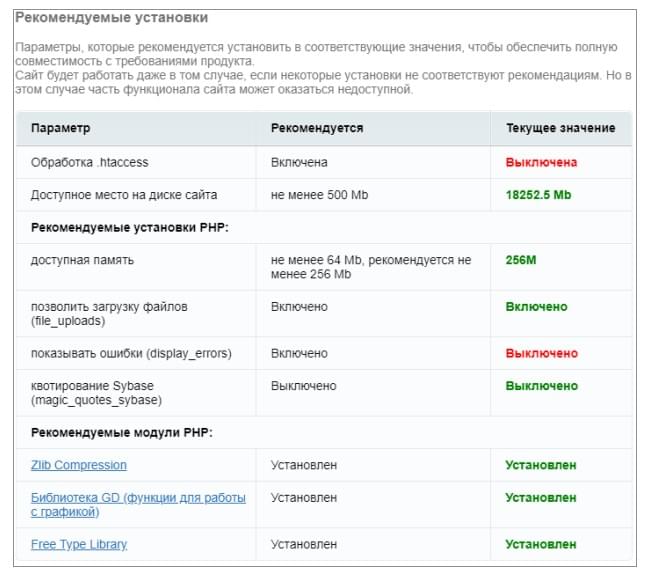Click the Установлен status for Zlib Compression
Viewport: 655px width, 580px height.
pyautogui.click(x=541, y=465)
